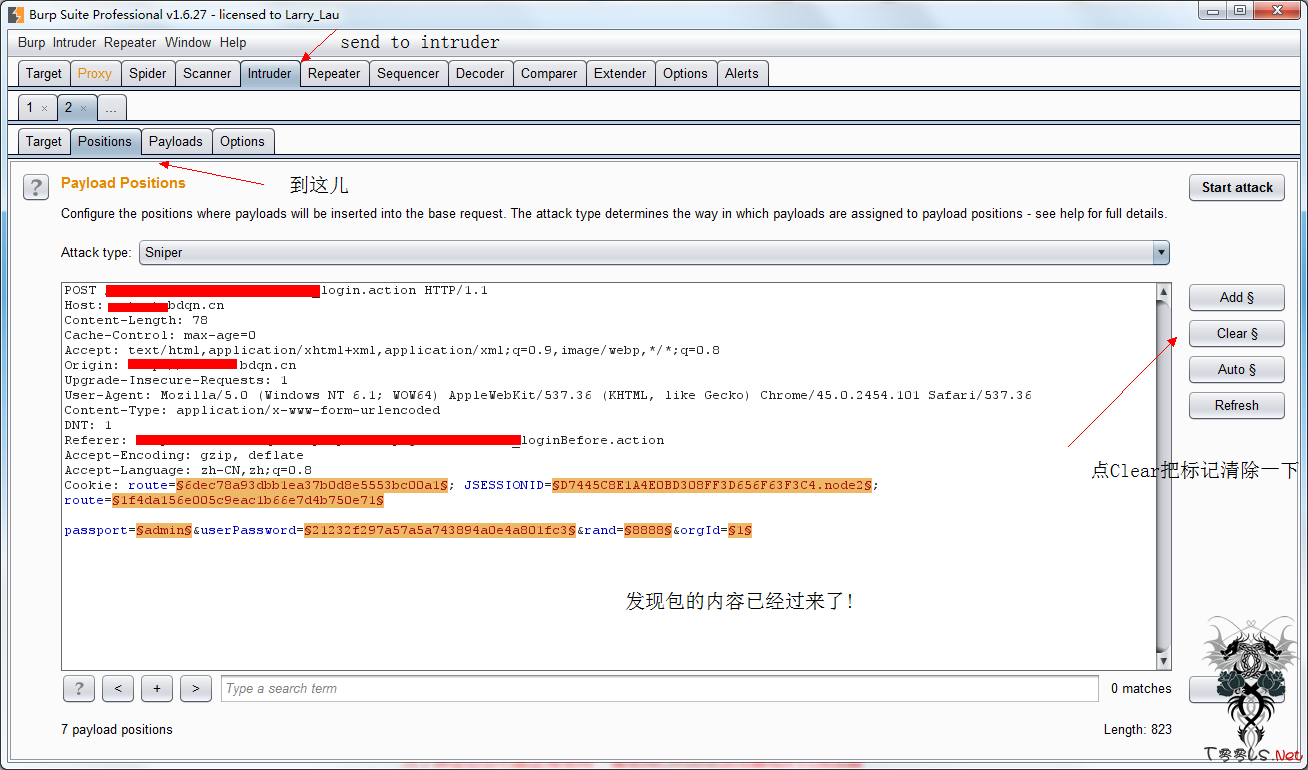This screenshot has width=1308, height=770.
Task: Open new attack tab with ellipsis
Action: pyautogui.click(x=111, y=107)
